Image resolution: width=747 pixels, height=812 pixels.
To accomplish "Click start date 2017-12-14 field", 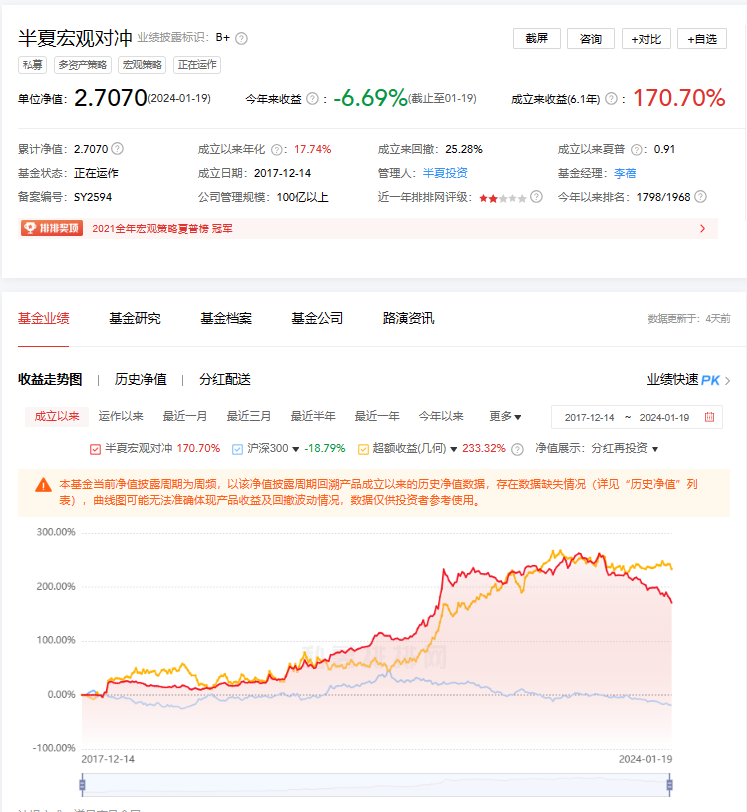I will click(x=589, y=417).
